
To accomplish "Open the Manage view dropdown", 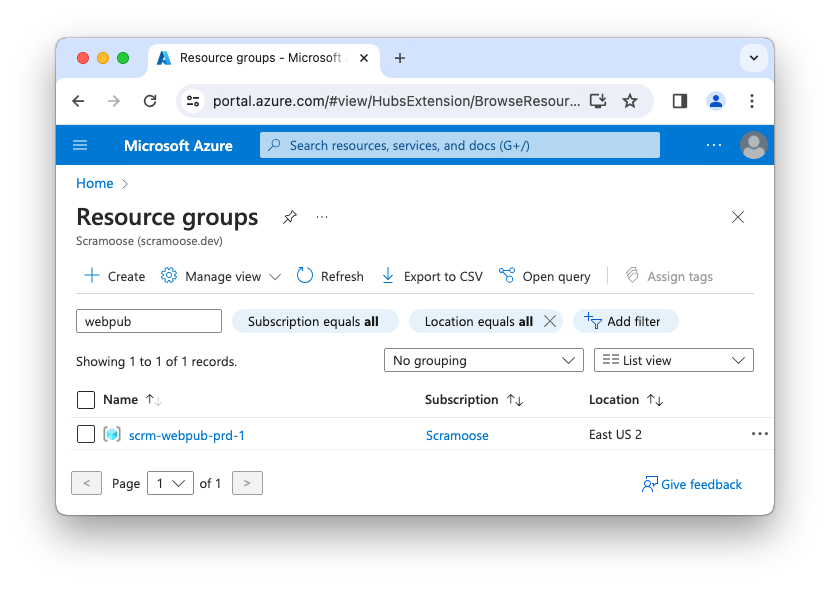I will [221, 276].
